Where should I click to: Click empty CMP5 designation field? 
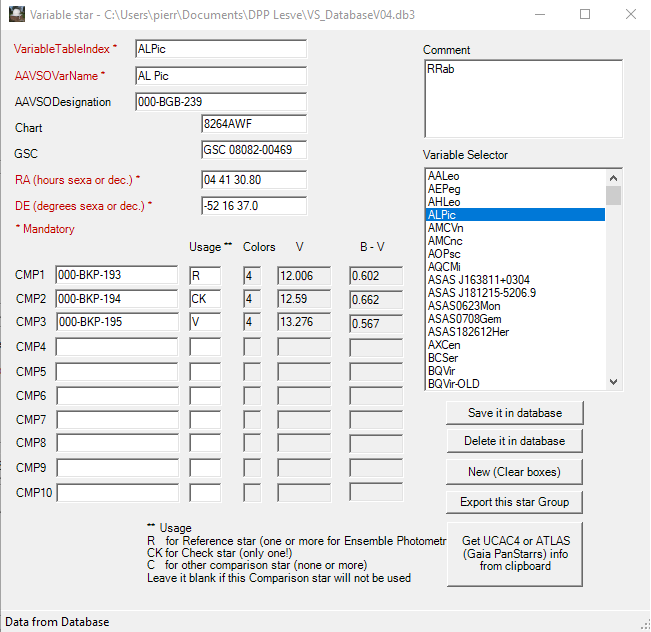pyautogui.click(x=117, y=372)
